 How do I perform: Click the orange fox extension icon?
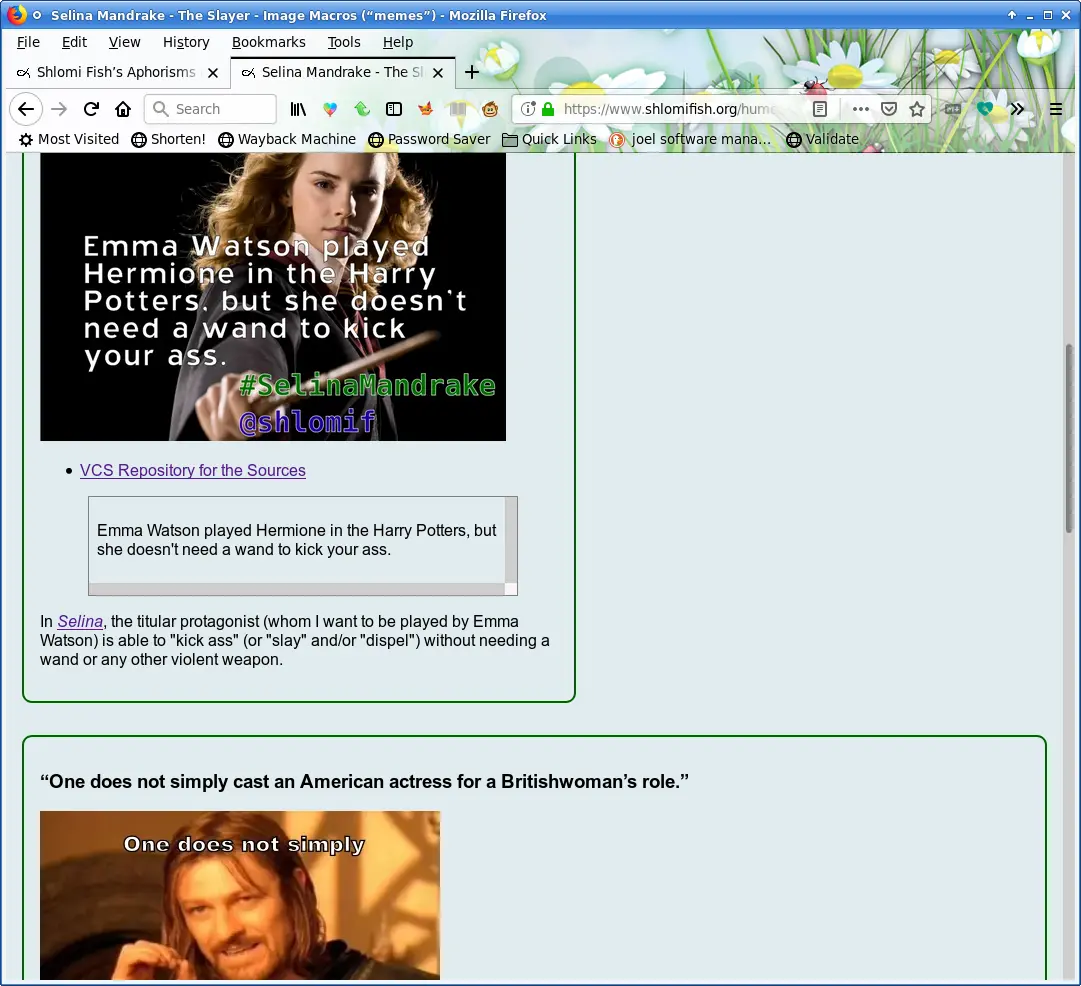coord(425,109)
